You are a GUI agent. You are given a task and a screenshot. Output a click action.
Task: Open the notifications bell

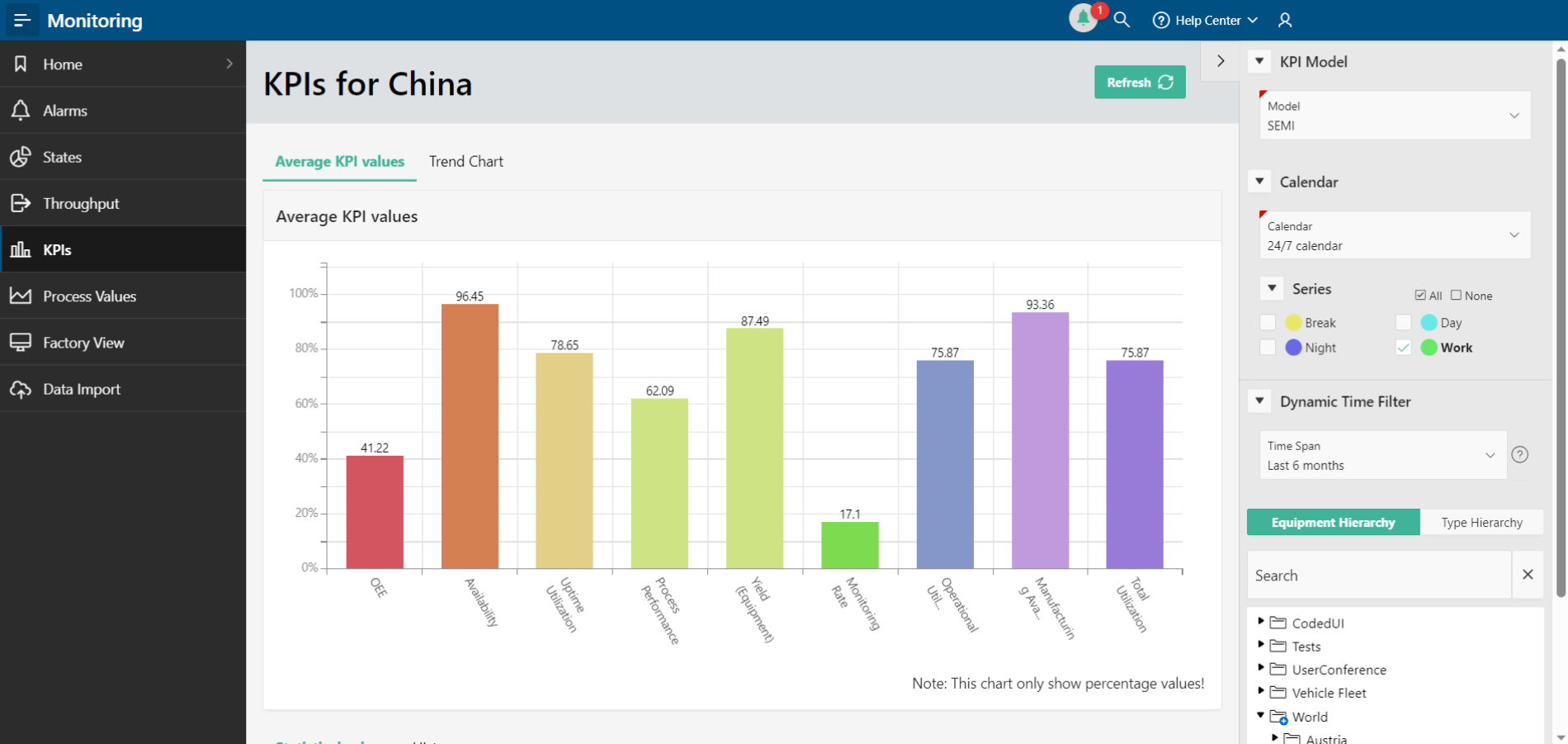(1083, 18)
